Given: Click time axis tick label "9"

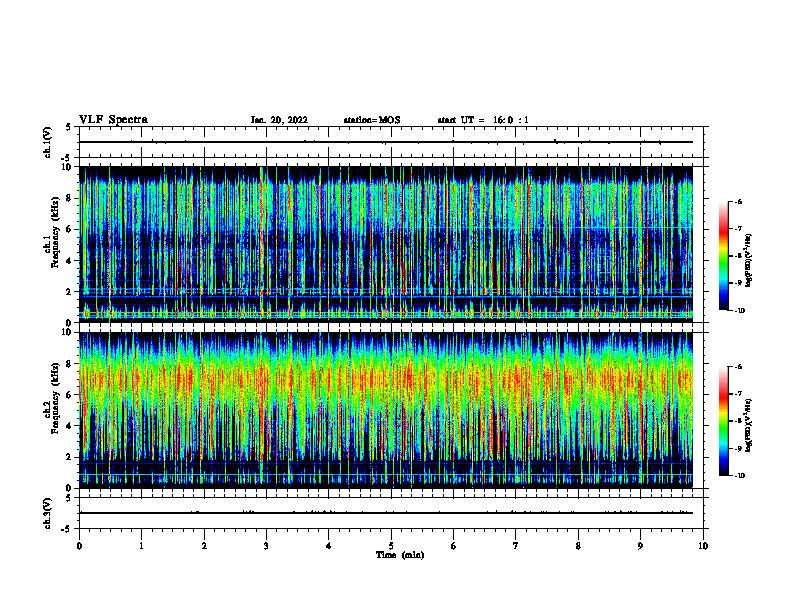Looking at the screenshot, I should 640,546.
